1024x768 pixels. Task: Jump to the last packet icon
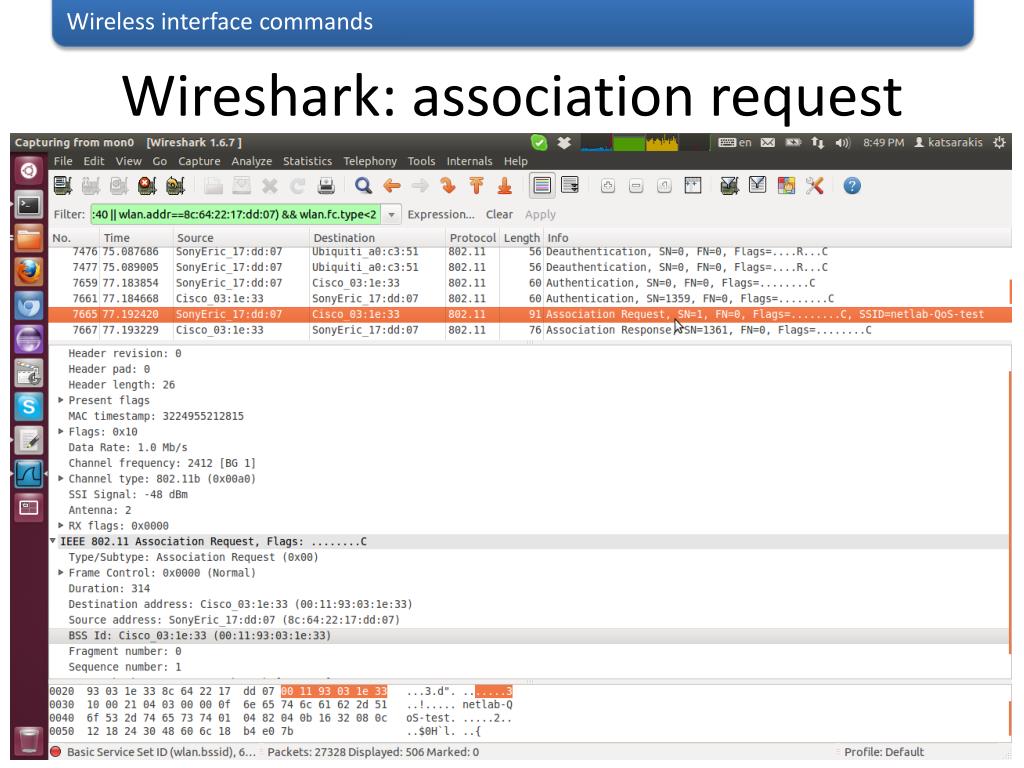(504, 186)
